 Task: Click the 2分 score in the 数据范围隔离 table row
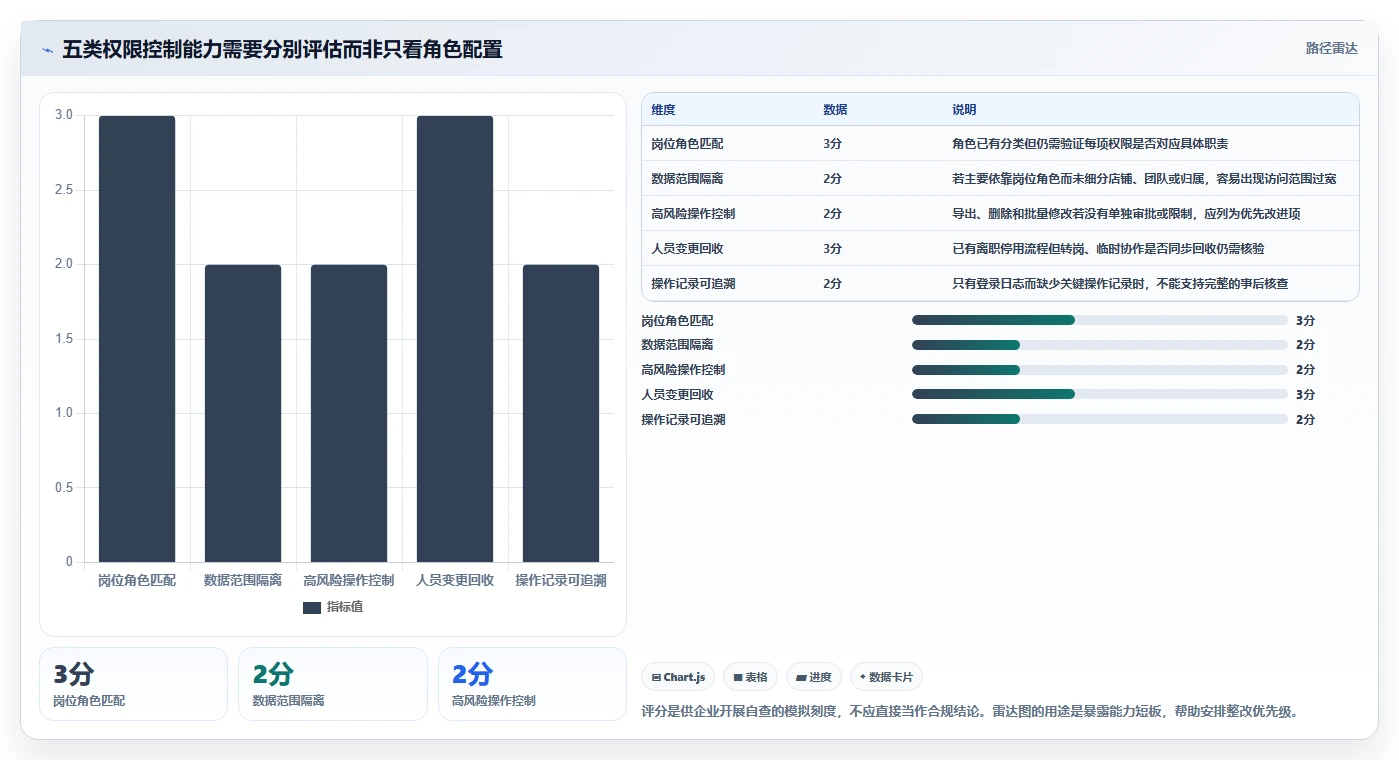click(832, 179)
